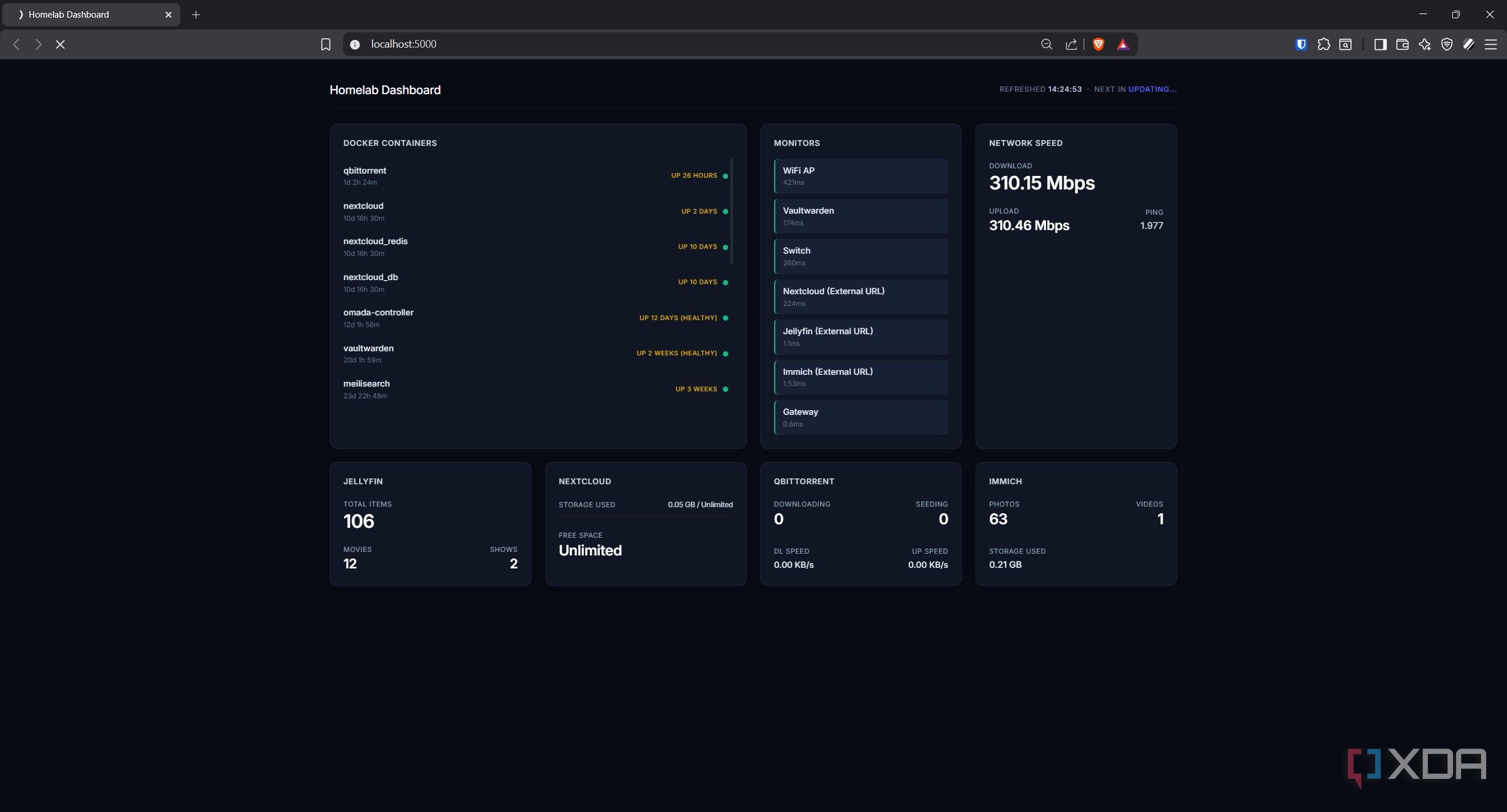Open the Brave VPN icon
The width and height of the screenshot is (1507, 812).
tap(1446, 44)
